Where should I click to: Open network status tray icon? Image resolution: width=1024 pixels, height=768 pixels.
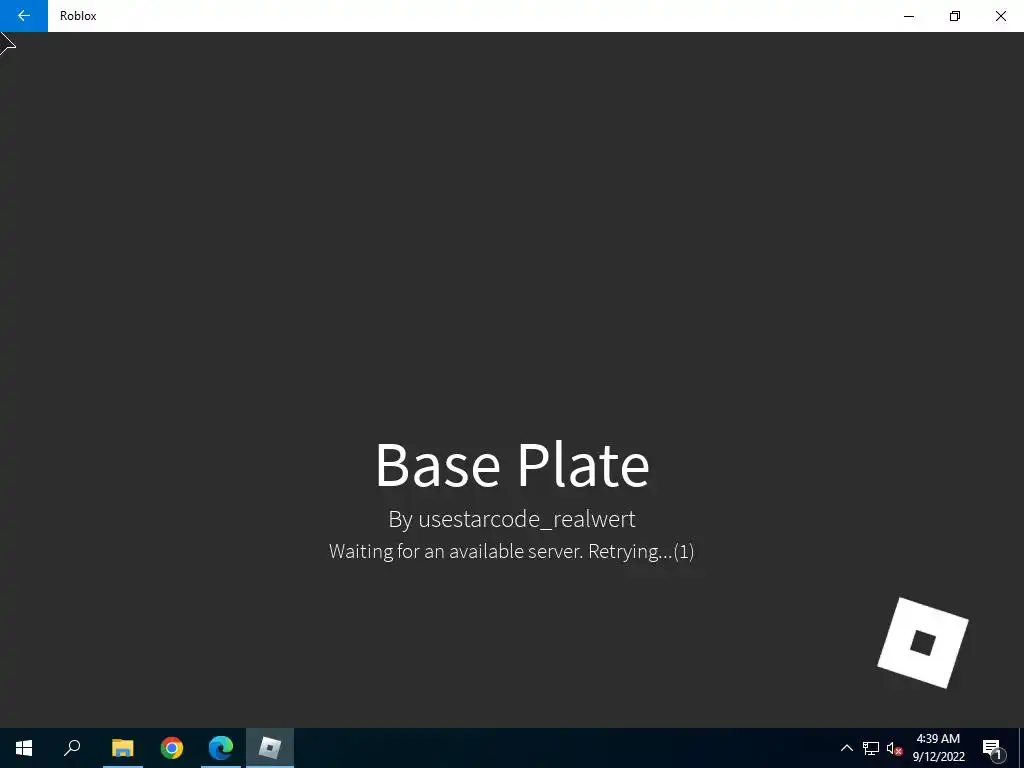pos(871,748)
